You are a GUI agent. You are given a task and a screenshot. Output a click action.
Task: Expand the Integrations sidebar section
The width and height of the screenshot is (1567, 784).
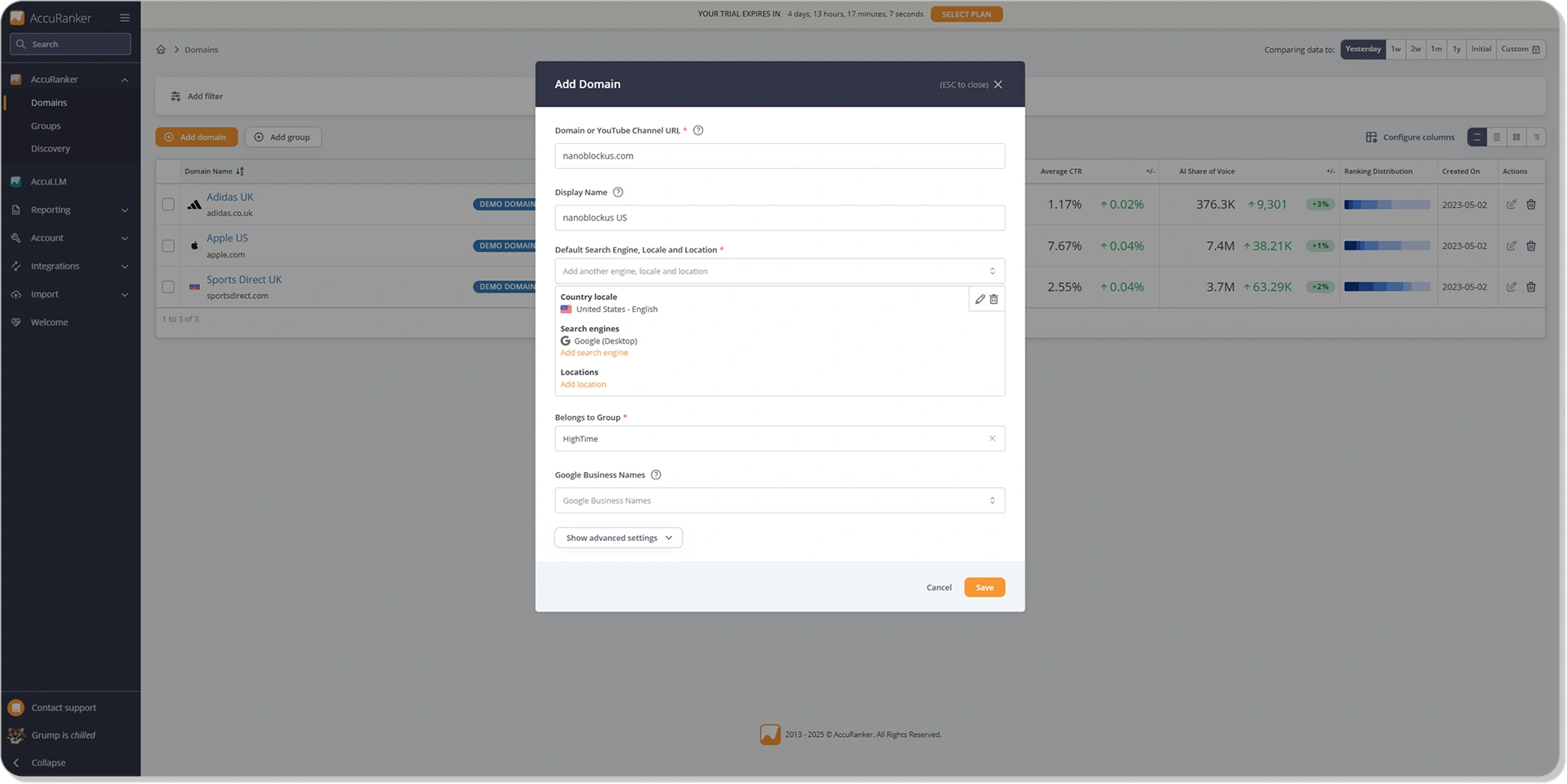tap(124, 266)
